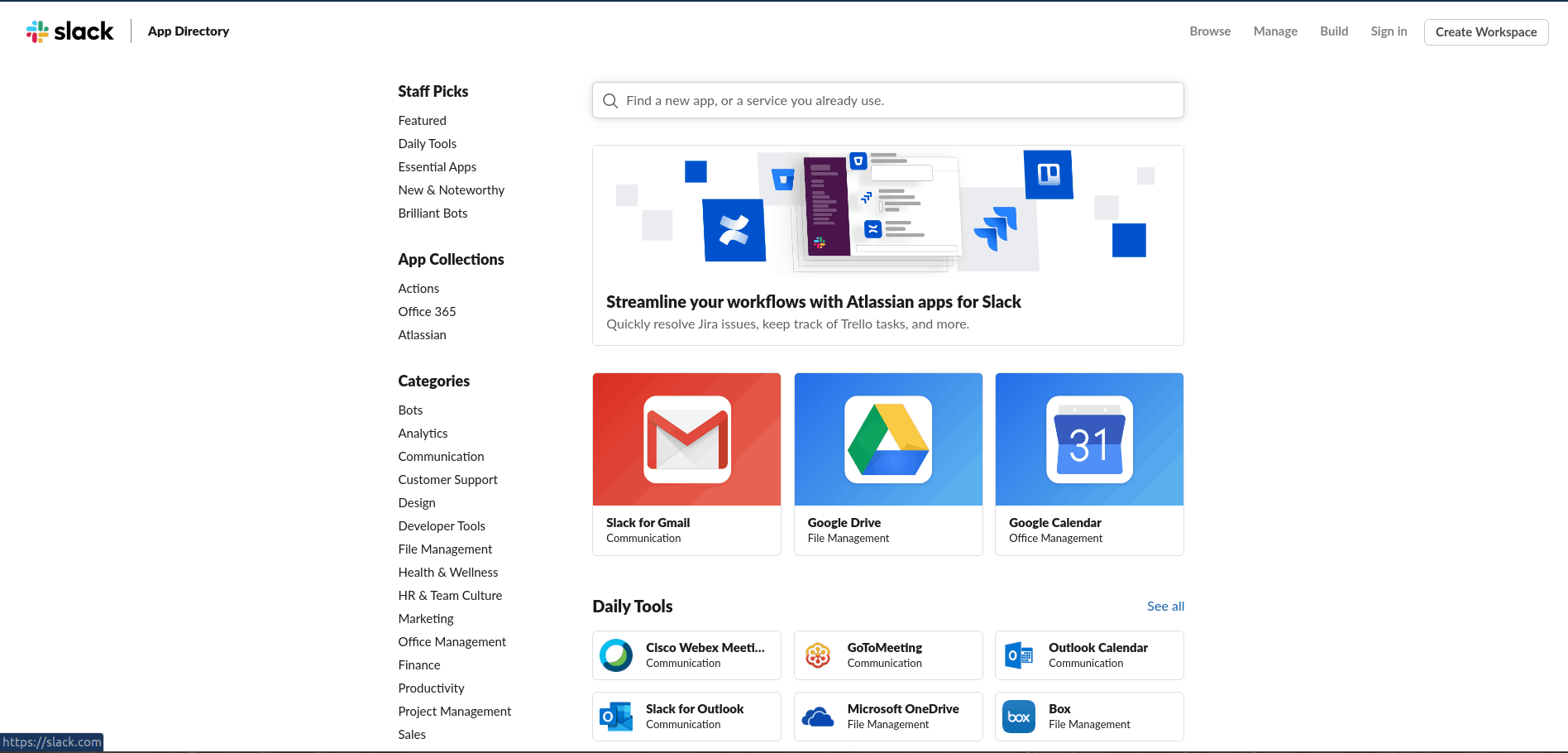The width and height of the screenshot is (1568, 753).
Task: Open the Manage menu item
Action: point(1275,31)
